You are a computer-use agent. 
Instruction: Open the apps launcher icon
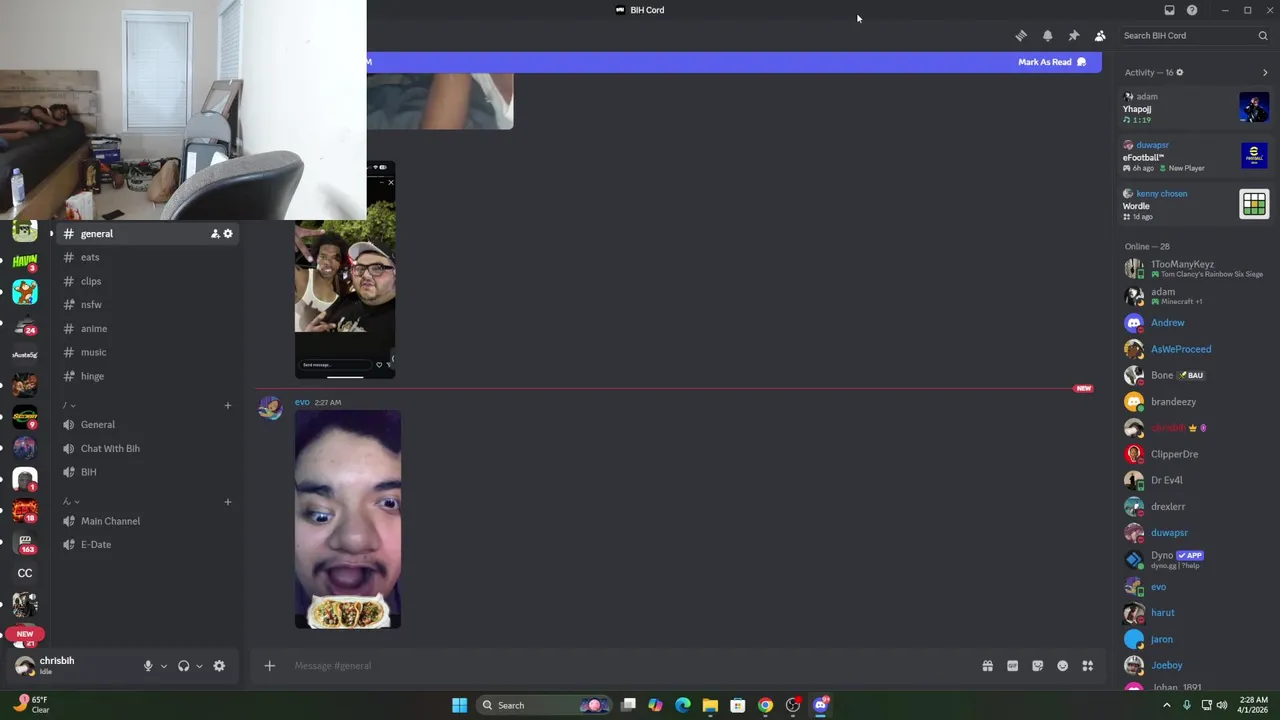1087,666
